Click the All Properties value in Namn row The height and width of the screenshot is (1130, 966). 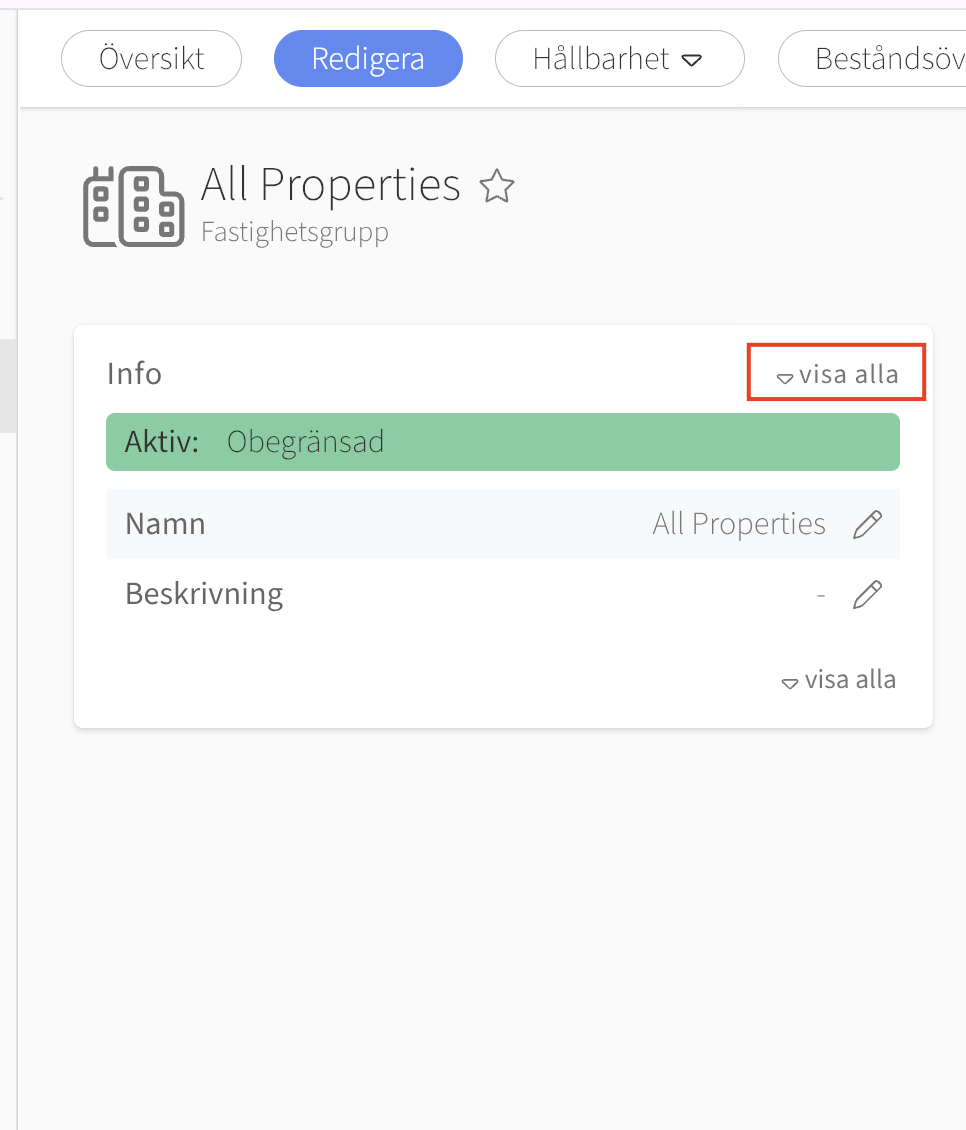(x=739, y=524)
